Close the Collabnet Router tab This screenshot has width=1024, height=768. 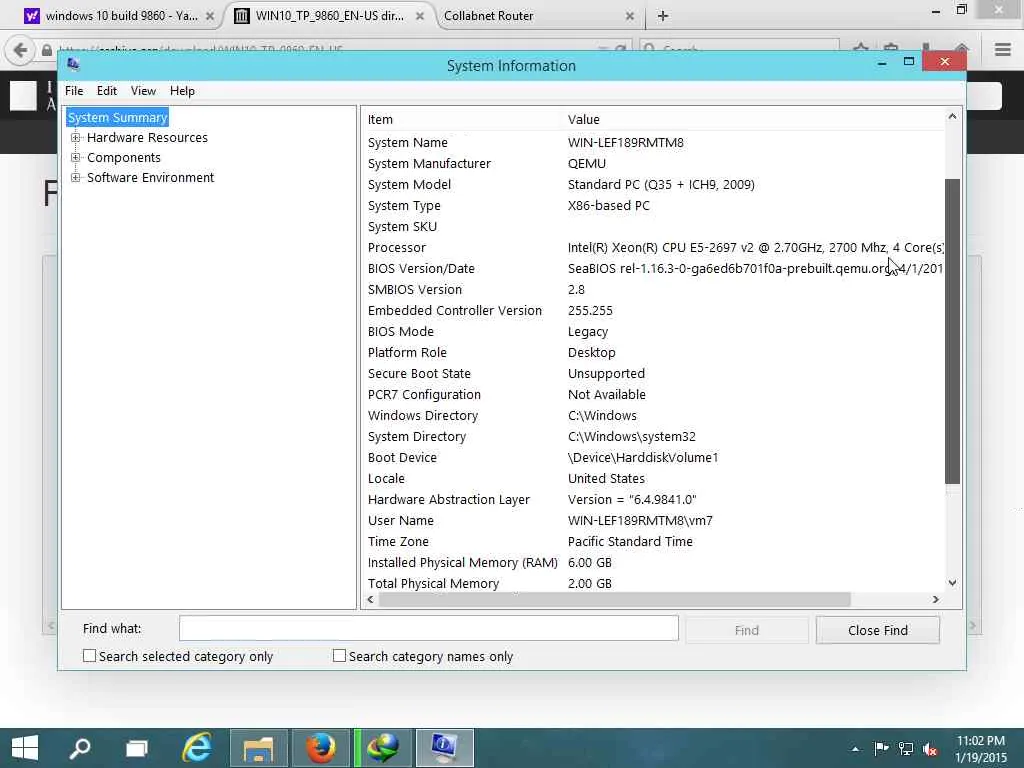pos(630,16)
